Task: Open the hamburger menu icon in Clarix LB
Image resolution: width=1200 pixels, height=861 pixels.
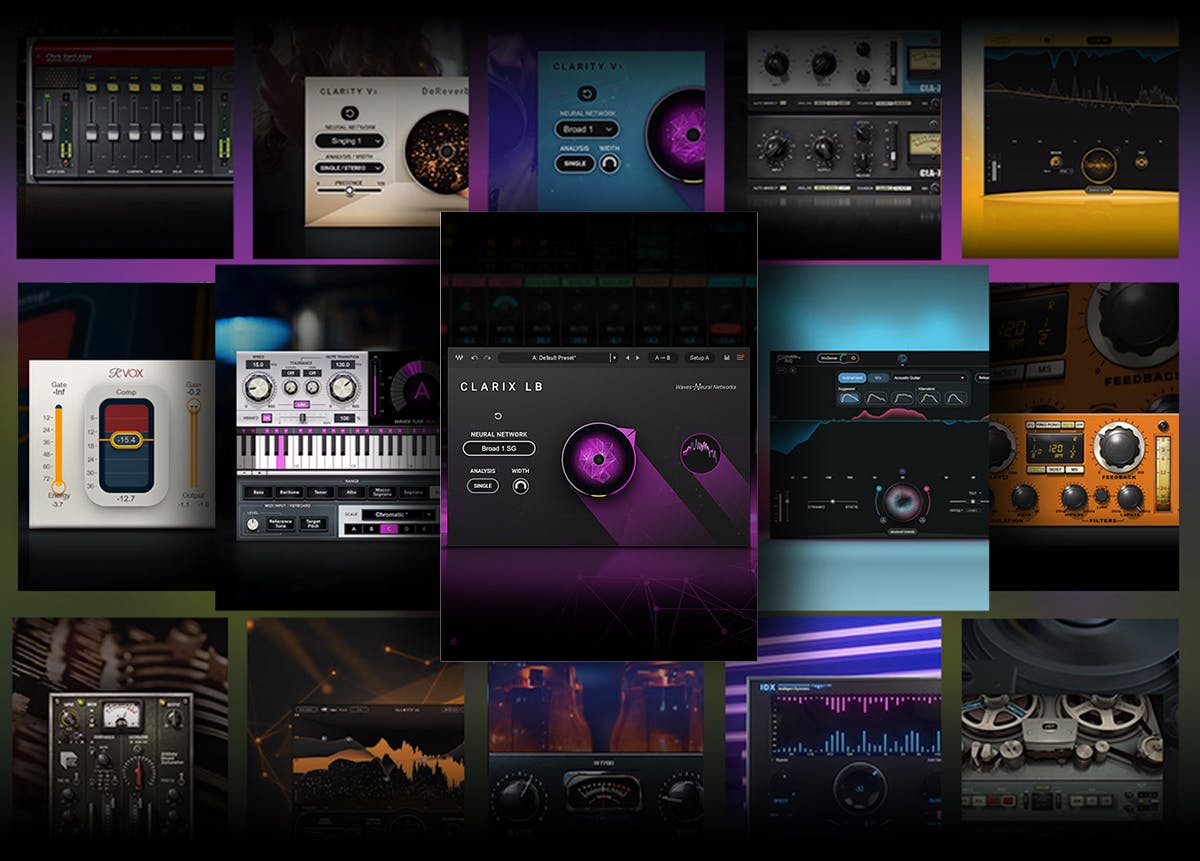Action: [741, 357]
